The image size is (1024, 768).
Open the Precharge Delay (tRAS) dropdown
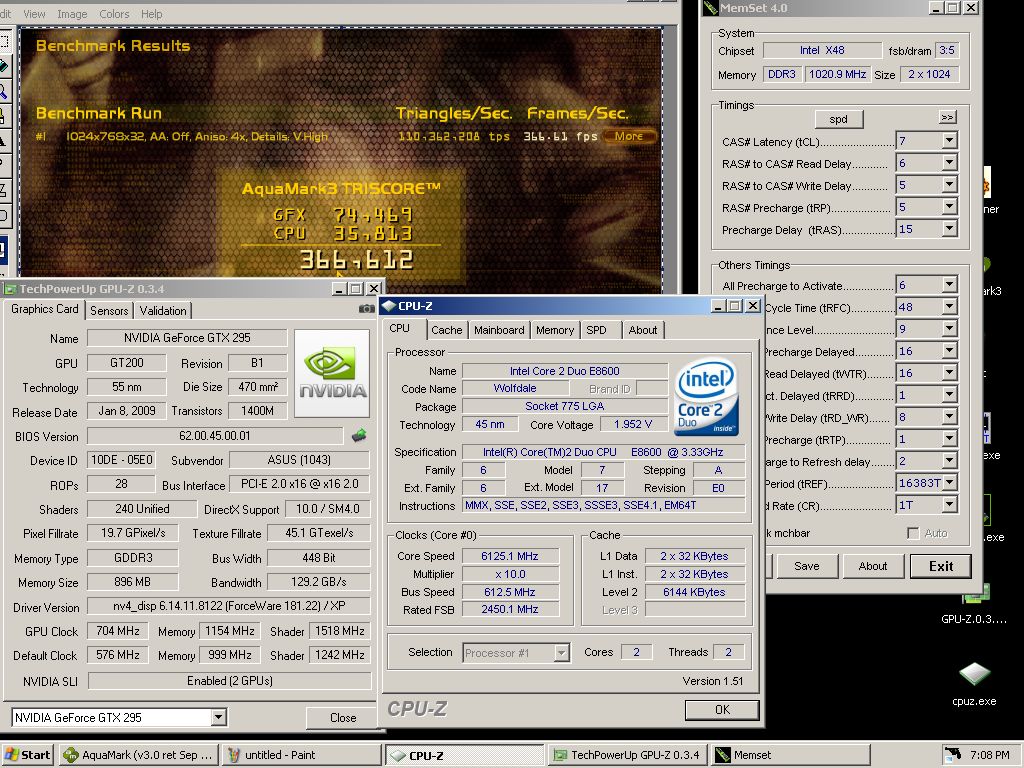coord(950,229)
